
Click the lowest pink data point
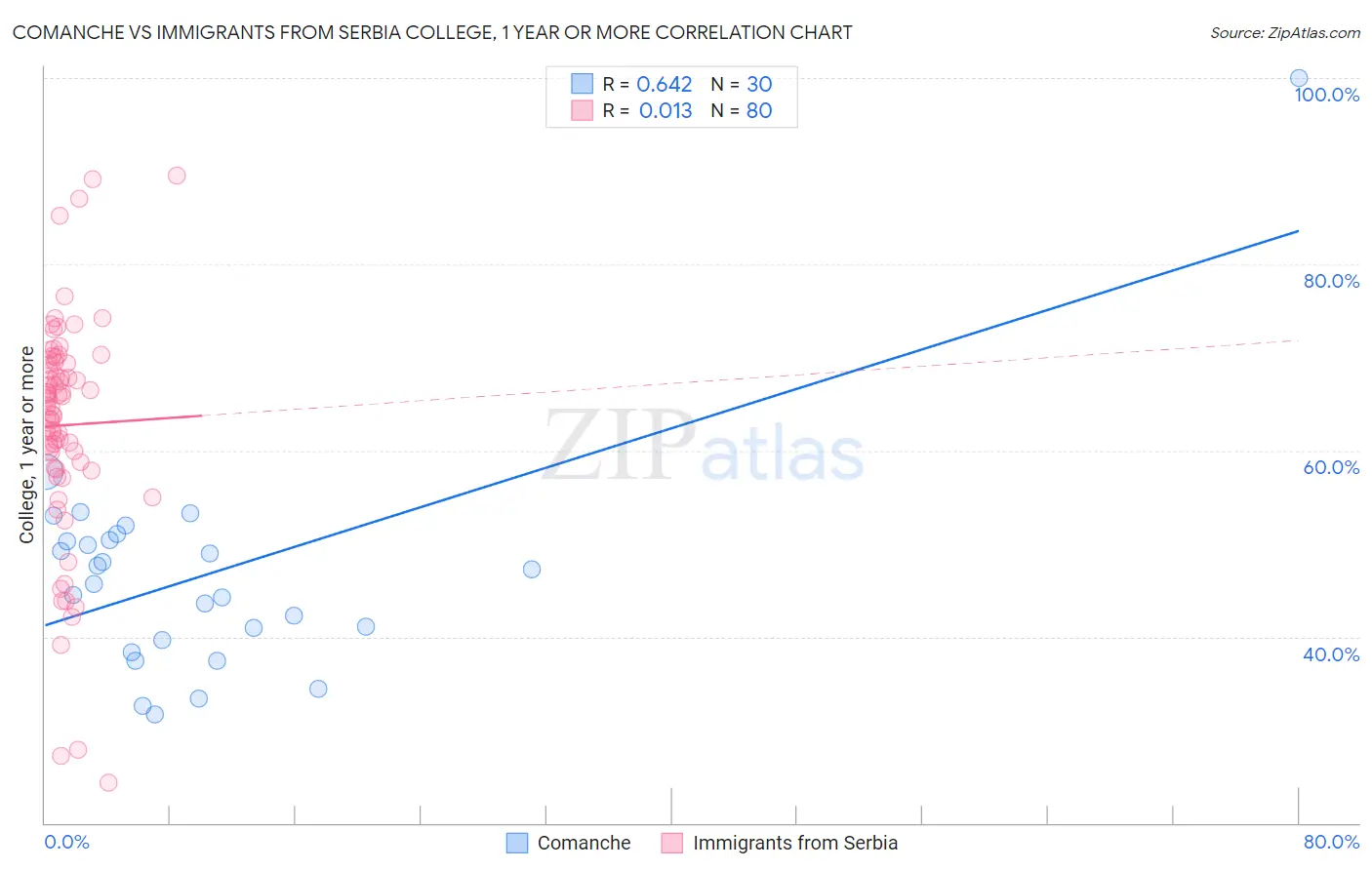[108, 782]
